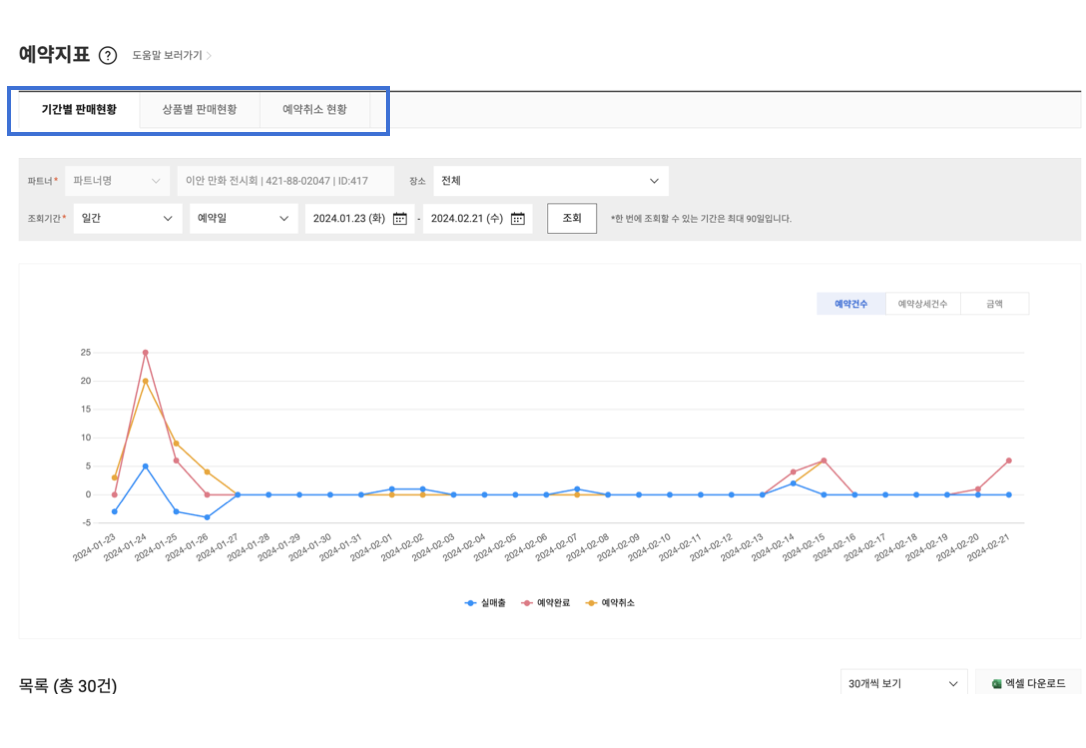Show 금액 chart view
The width and height of the screenshot is (1086, 748).
994,304
